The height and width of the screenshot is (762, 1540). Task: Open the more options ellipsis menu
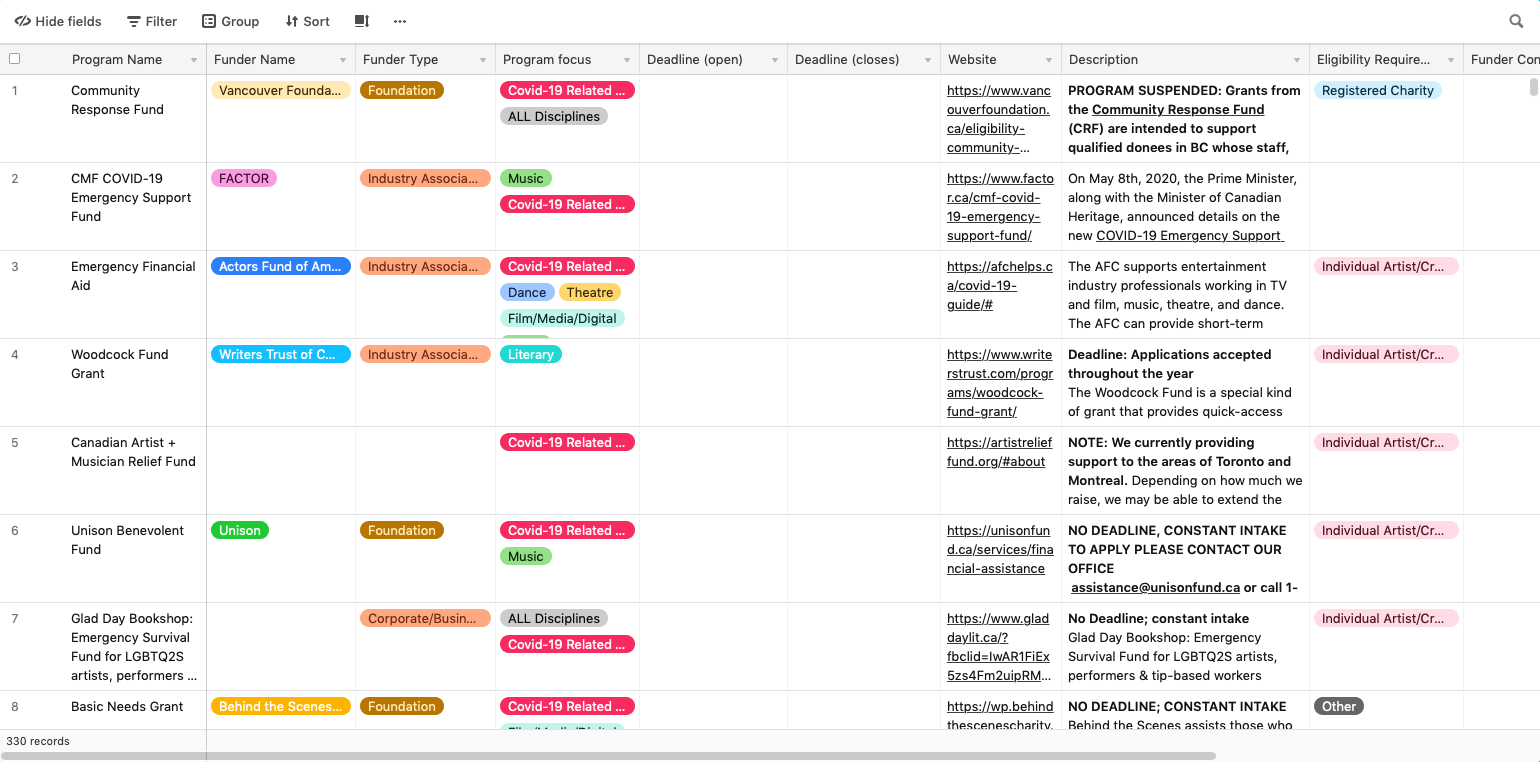point(400,21)
